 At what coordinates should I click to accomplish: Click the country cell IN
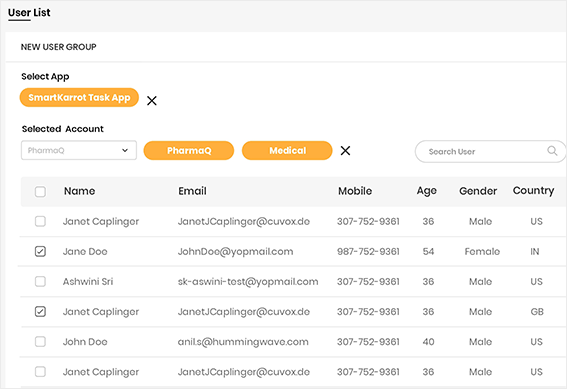[x=535, y=252]
